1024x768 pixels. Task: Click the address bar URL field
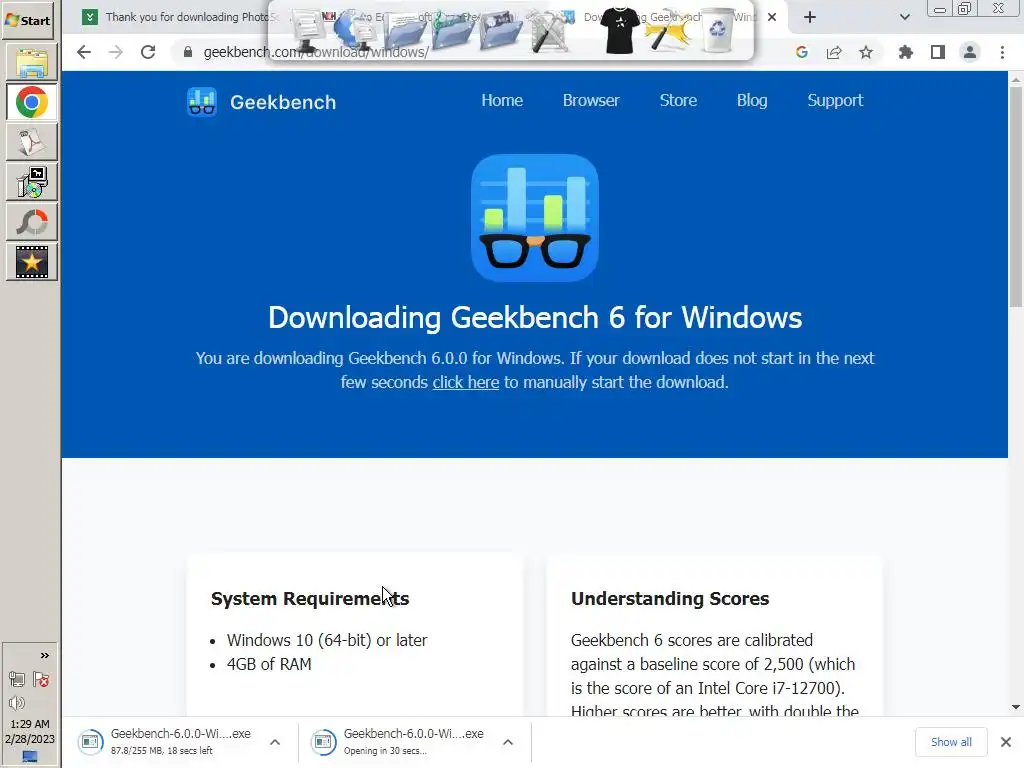tap(483, 52)
